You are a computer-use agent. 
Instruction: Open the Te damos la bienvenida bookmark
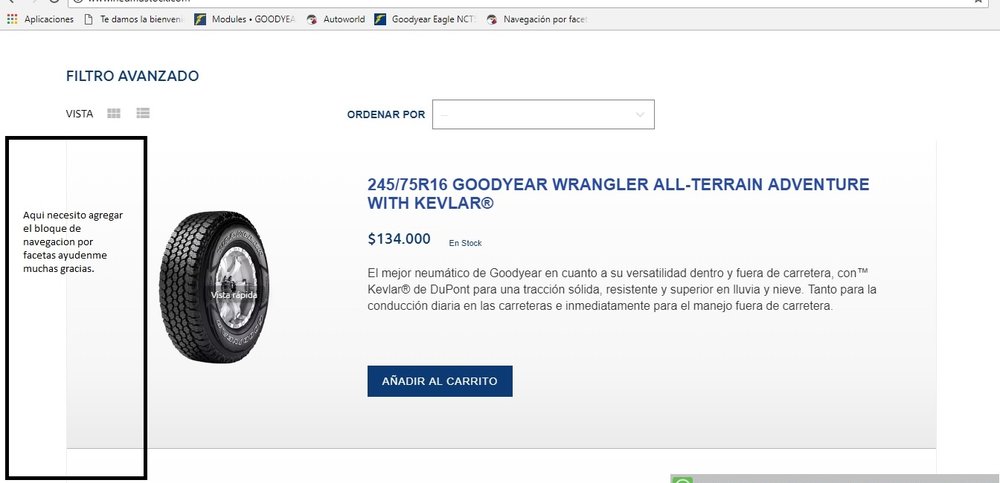[x=135, y=19]
